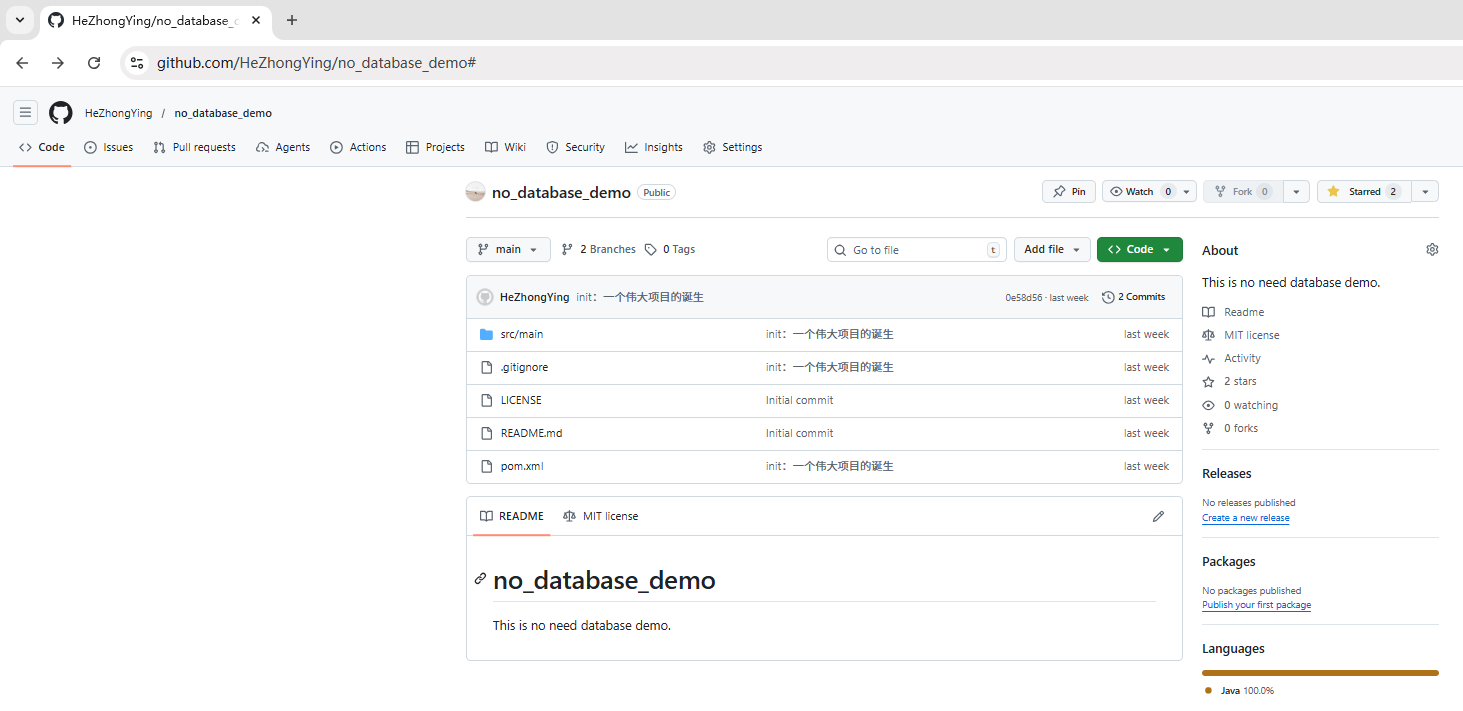The height and width of the screenshot is (711, 1463).
Task: Click the file icon of .gitignore
Action: tap(486, 367)
